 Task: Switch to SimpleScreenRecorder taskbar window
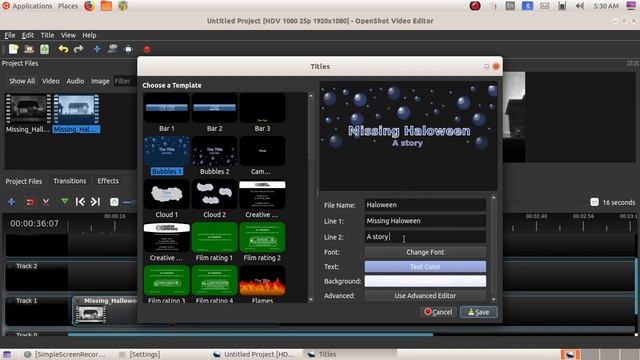pyautogui.click(x=64, y=354)
